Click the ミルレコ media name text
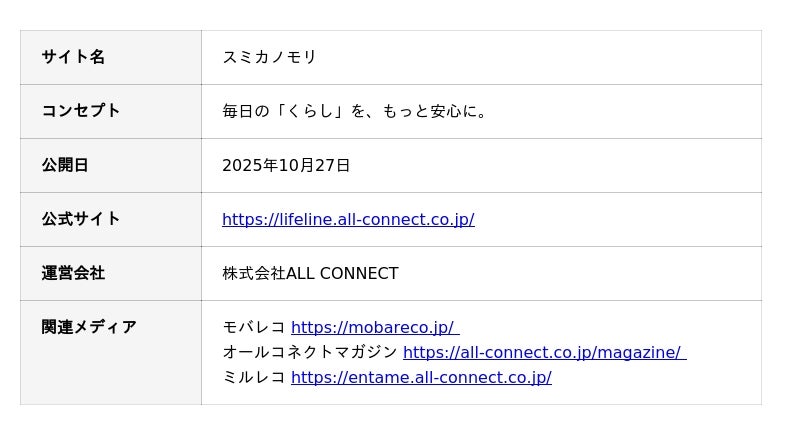 tap(254, 378)
